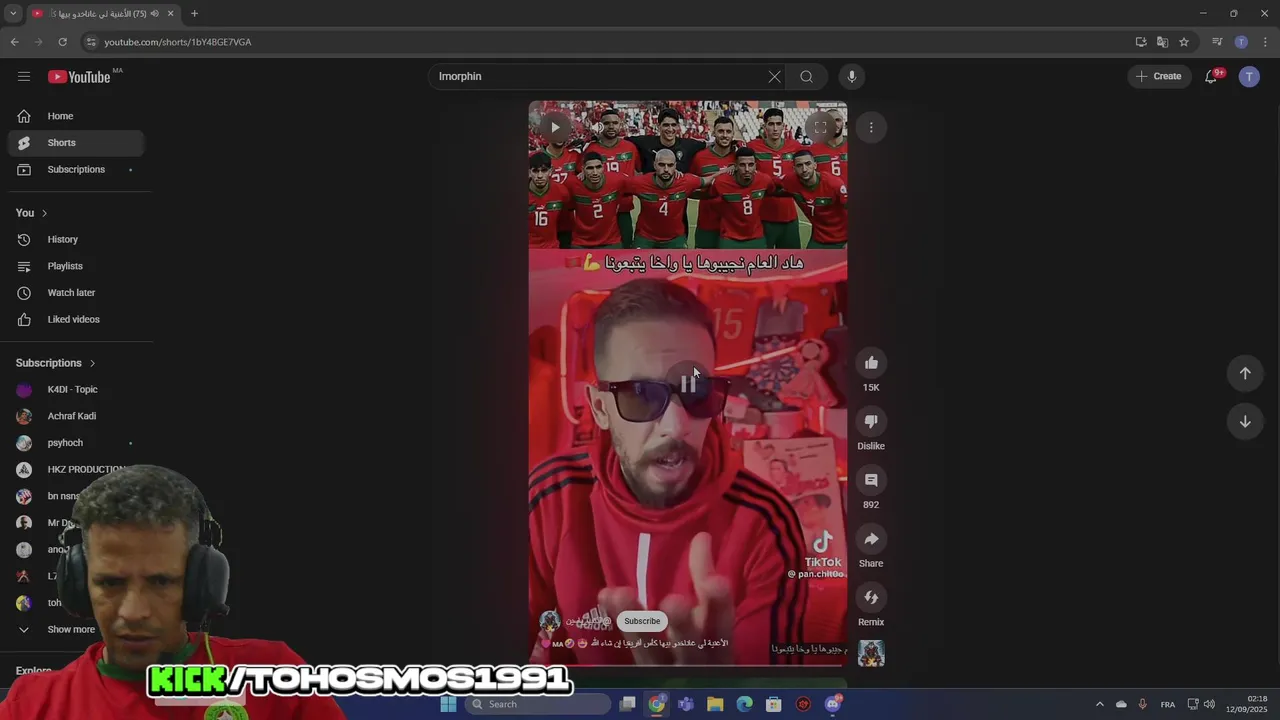Subscribe to the Short's channel
The width and height of the screenshot is (1280, 720).
pyautogui.click(x=642, y=621)
